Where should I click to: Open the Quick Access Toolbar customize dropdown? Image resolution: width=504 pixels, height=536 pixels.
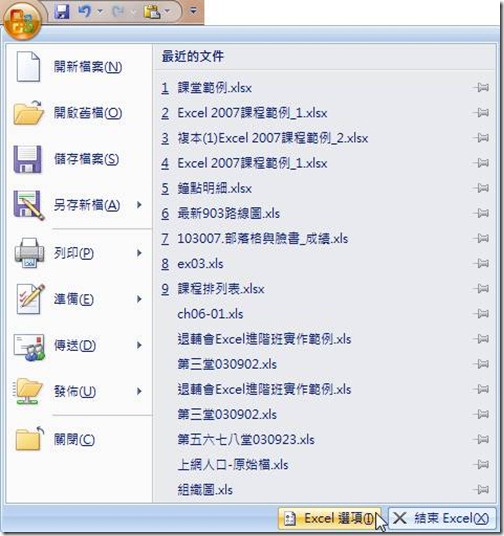pos(193,11)
